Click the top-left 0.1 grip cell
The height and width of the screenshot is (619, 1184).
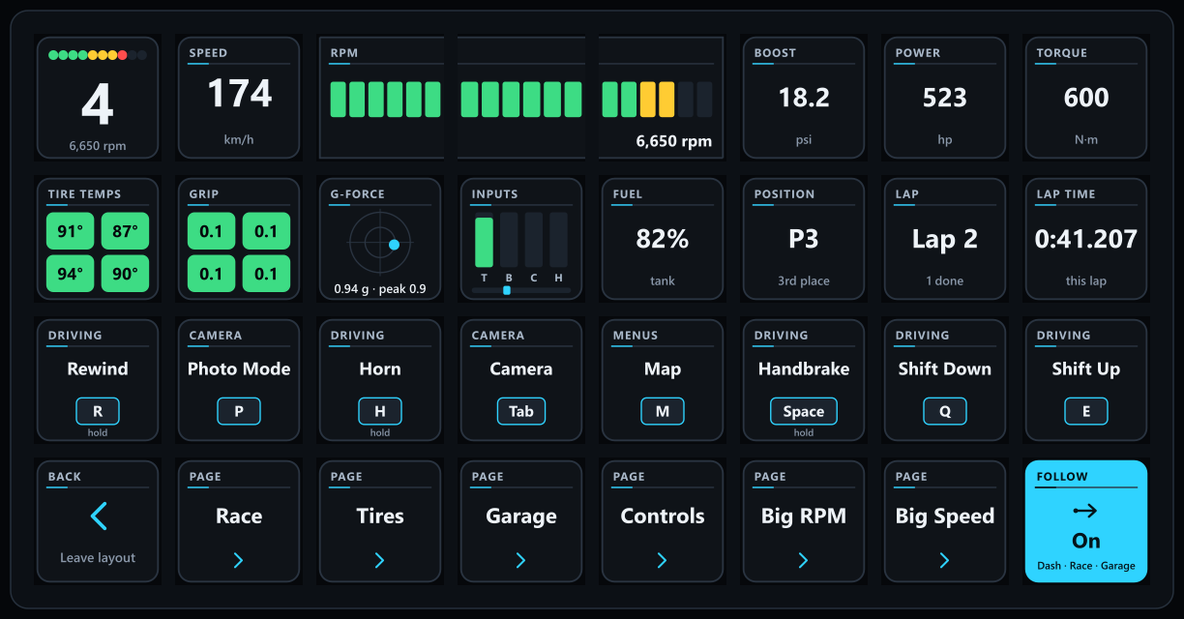click(x=211, y=231)
